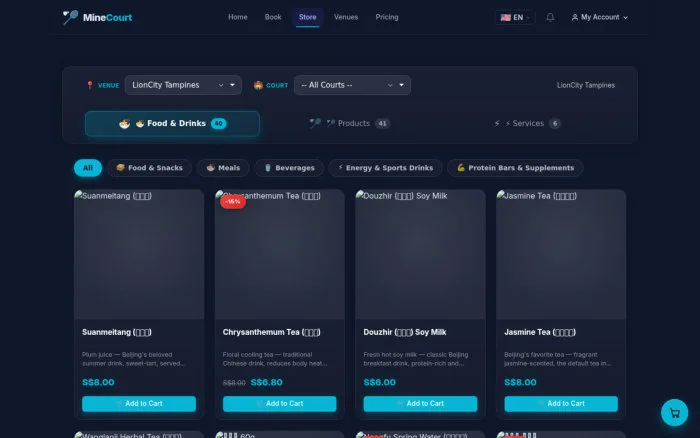
Task: Filter by Beverages category
Action: pyautogui.click(x=289, y=168)
